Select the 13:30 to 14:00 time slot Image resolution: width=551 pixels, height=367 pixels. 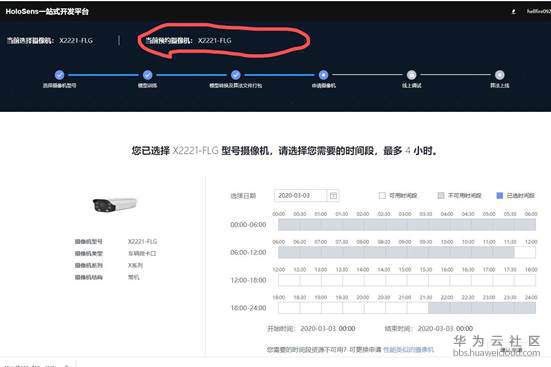tap(353, 280)
